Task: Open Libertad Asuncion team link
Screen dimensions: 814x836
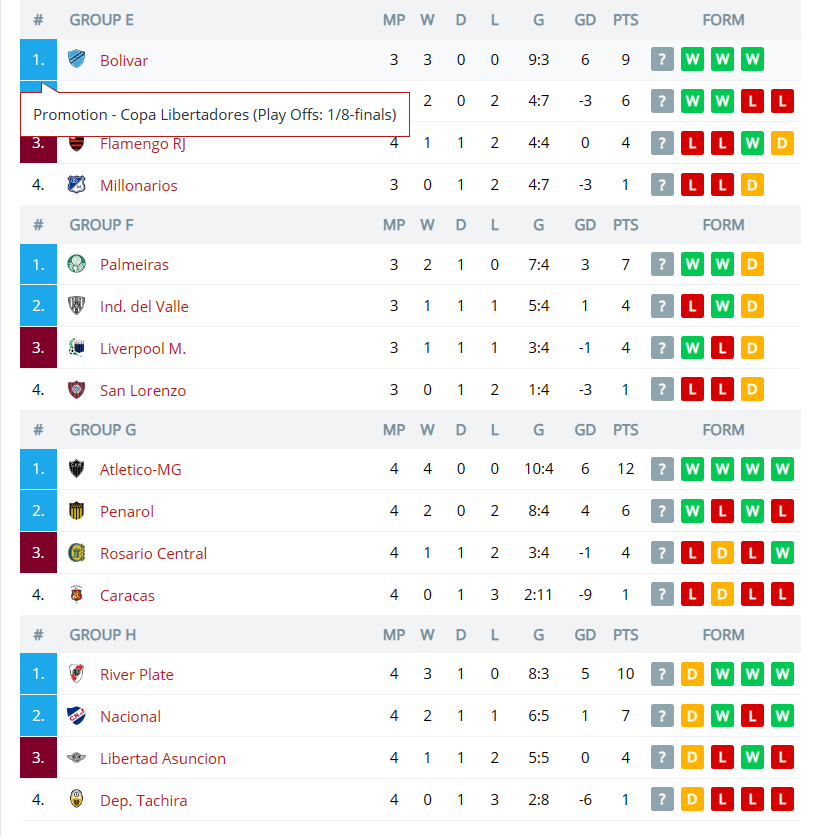Action: coord(163,759)
